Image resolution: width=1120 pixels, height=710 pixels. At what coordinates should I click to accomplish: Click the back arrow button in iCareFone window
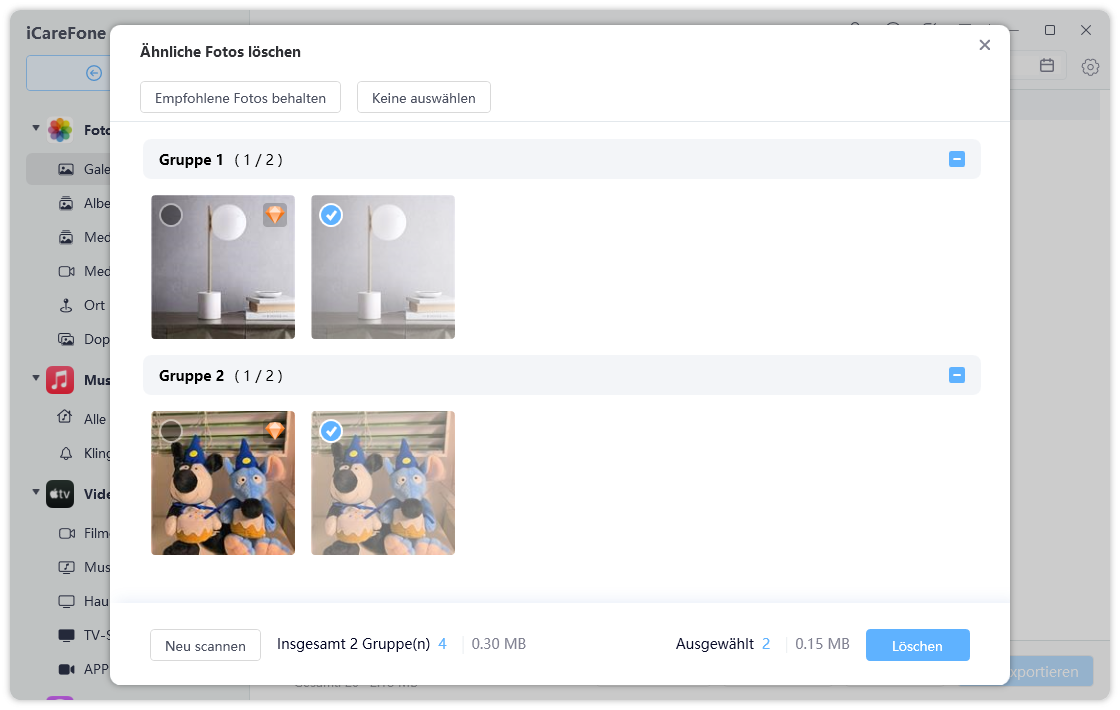[x=94, y=73]
